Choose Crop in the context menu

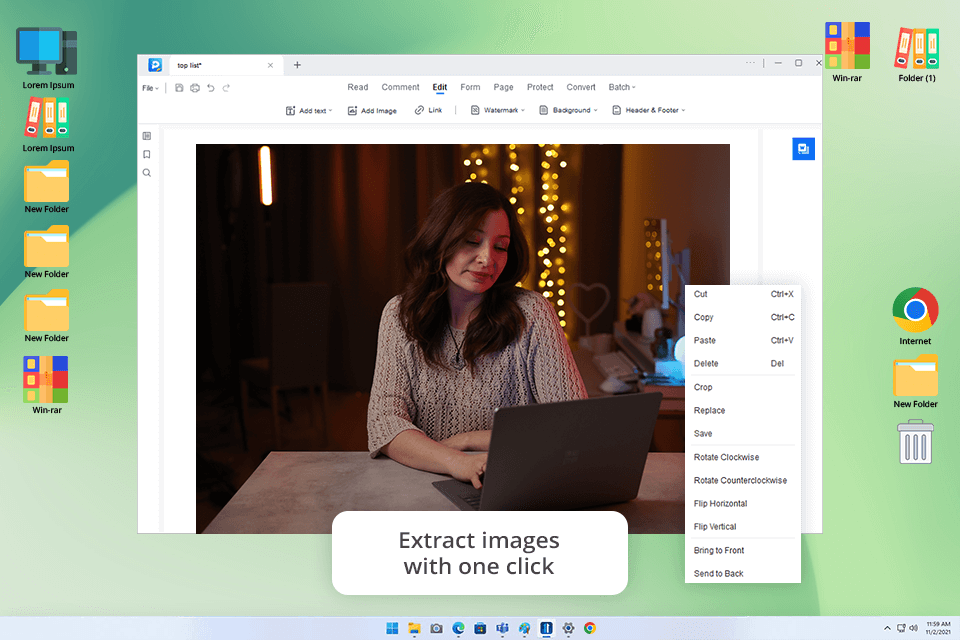tap(743, 387)
